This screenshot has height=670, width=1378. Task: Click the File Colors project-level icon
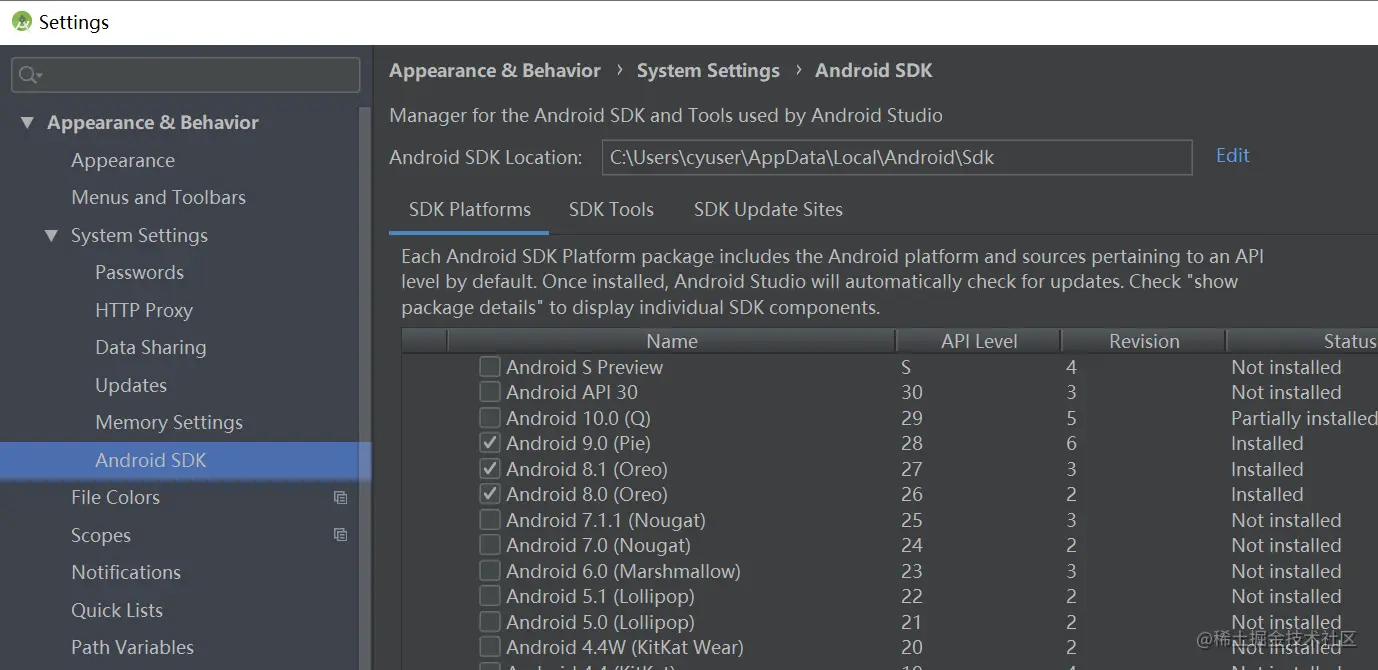click(340, 498)
